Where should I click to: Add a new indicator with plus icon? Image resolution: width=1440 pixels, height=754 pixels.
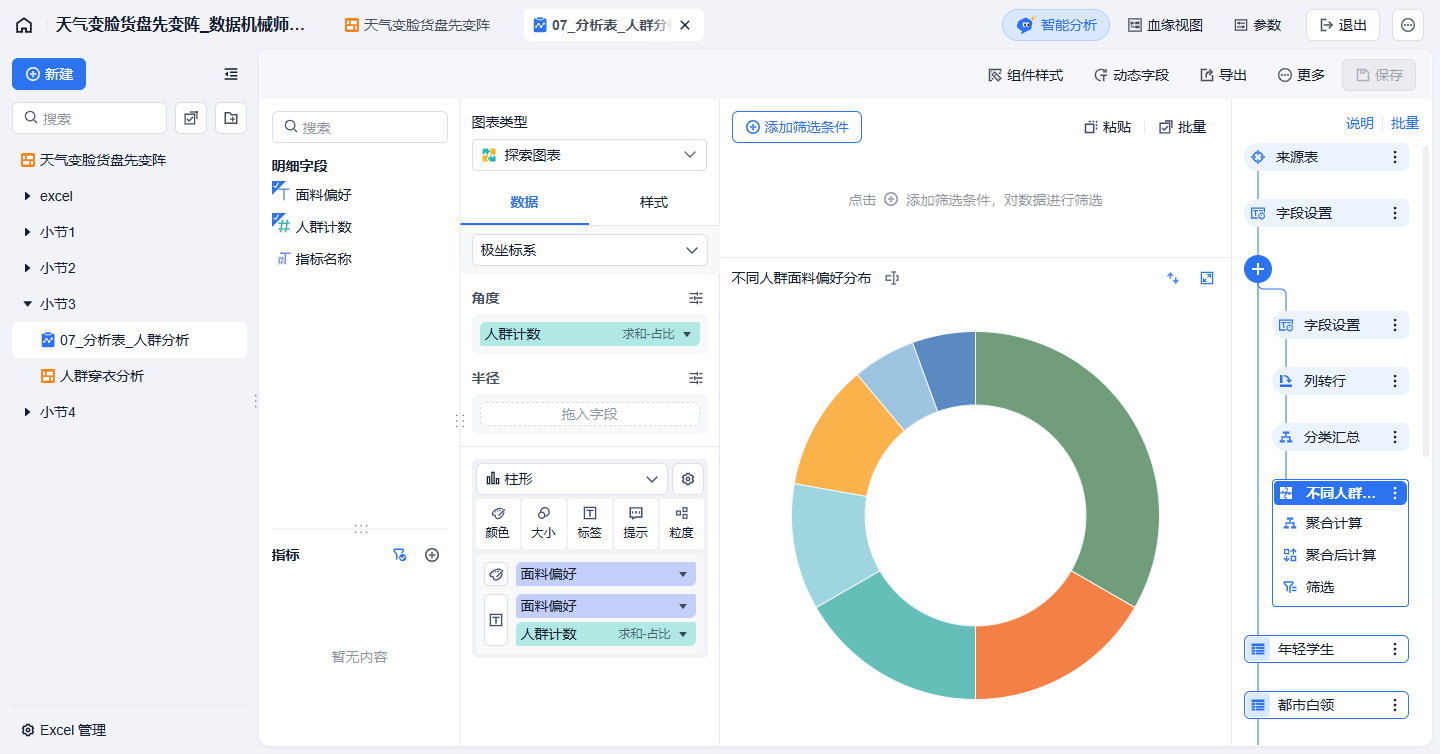click(x=432, y=555)
